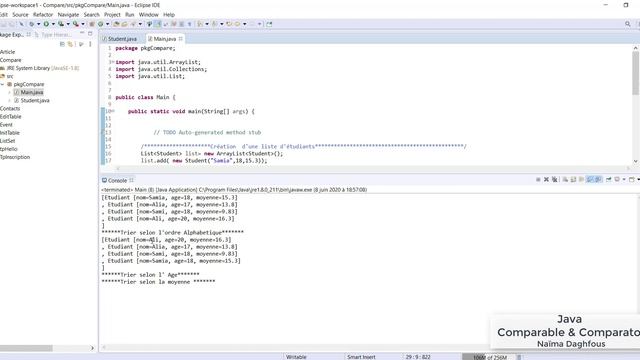Image resolution: width=640 pixels, height=360 pixels.
Task: Expand the Main.java tree node arrow
Action: [x=9, y=93]
